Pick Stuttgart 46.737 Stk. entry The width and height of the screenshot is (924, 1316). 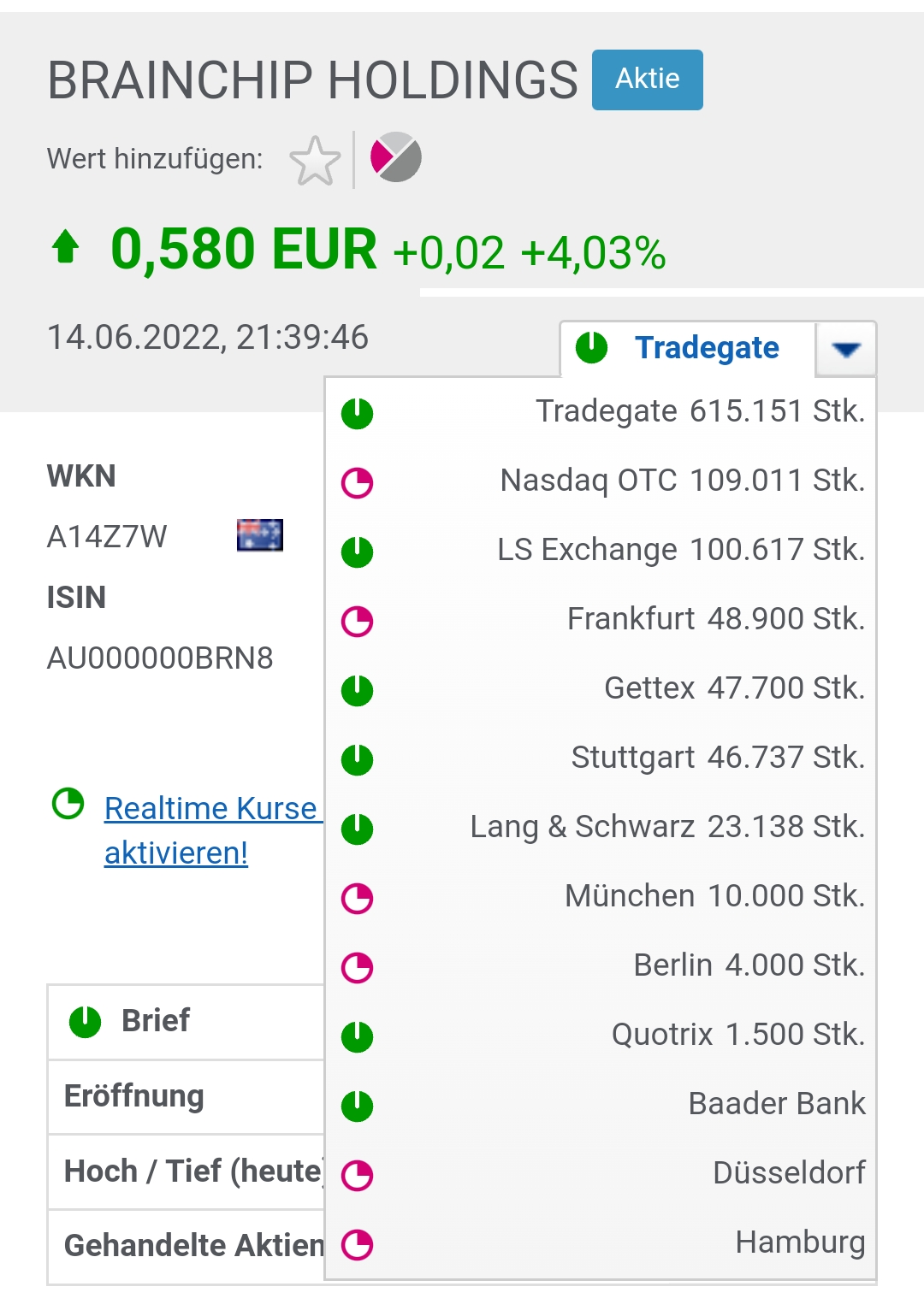click(x=601, y=758)
